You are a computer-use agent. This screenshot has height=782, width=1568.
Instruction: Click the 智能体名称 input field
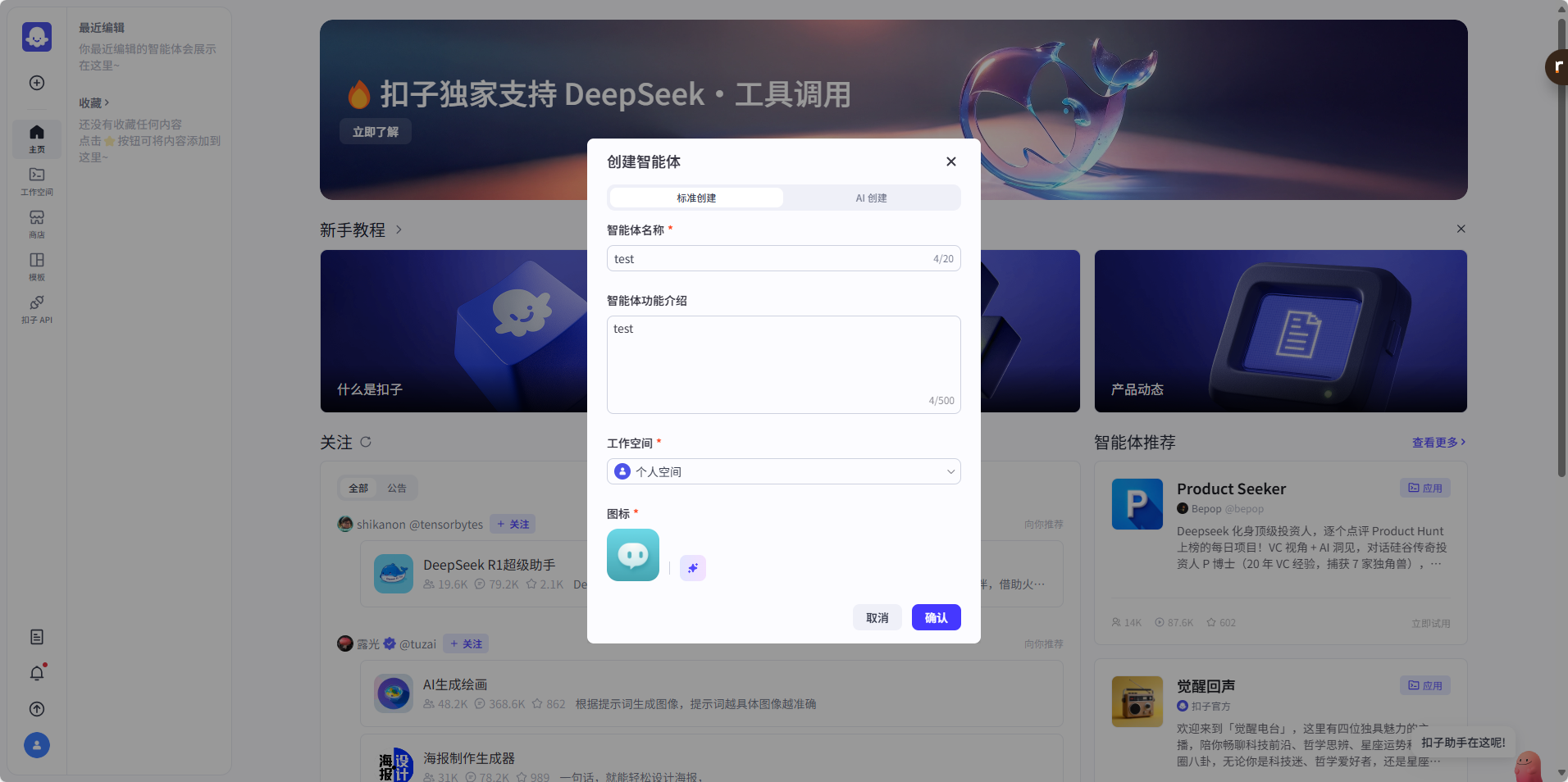[x=784, y=258]
